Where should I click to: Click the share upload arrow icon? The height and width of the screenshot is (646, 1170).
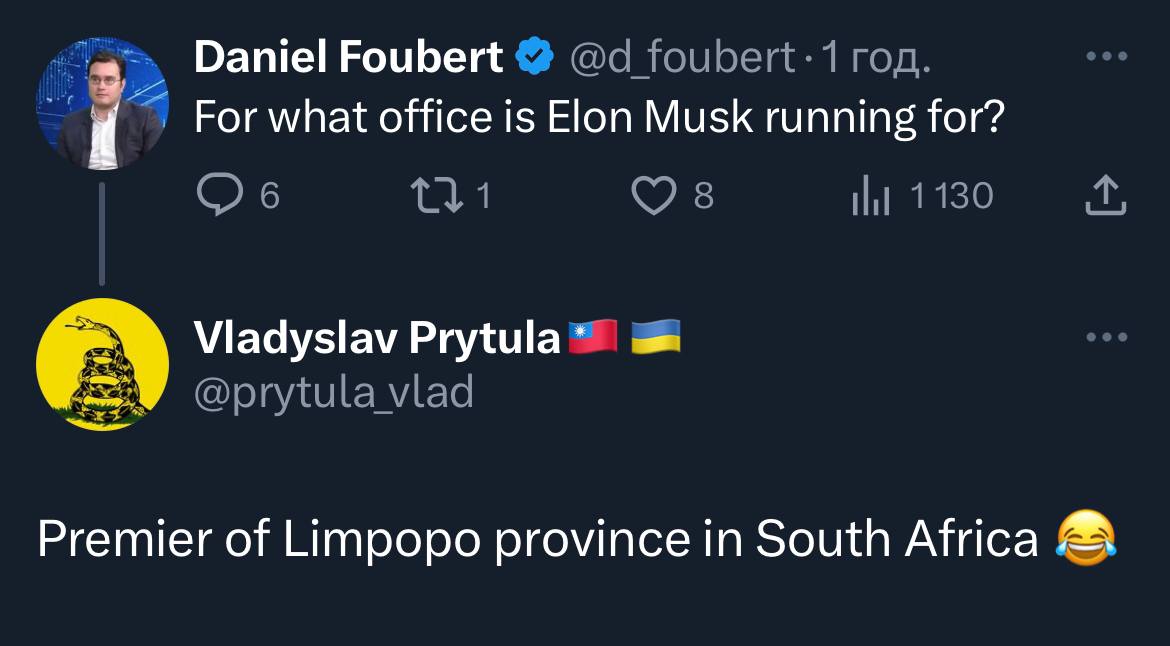pos(1106,195)
